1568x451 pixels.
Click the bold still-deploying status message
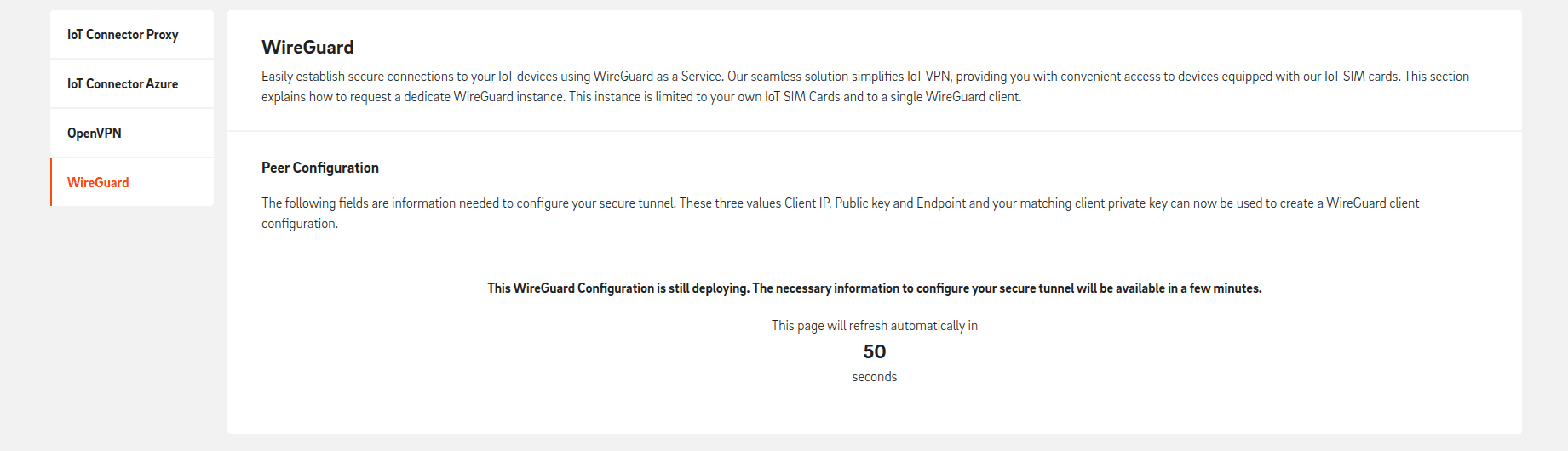coord(874,288)
